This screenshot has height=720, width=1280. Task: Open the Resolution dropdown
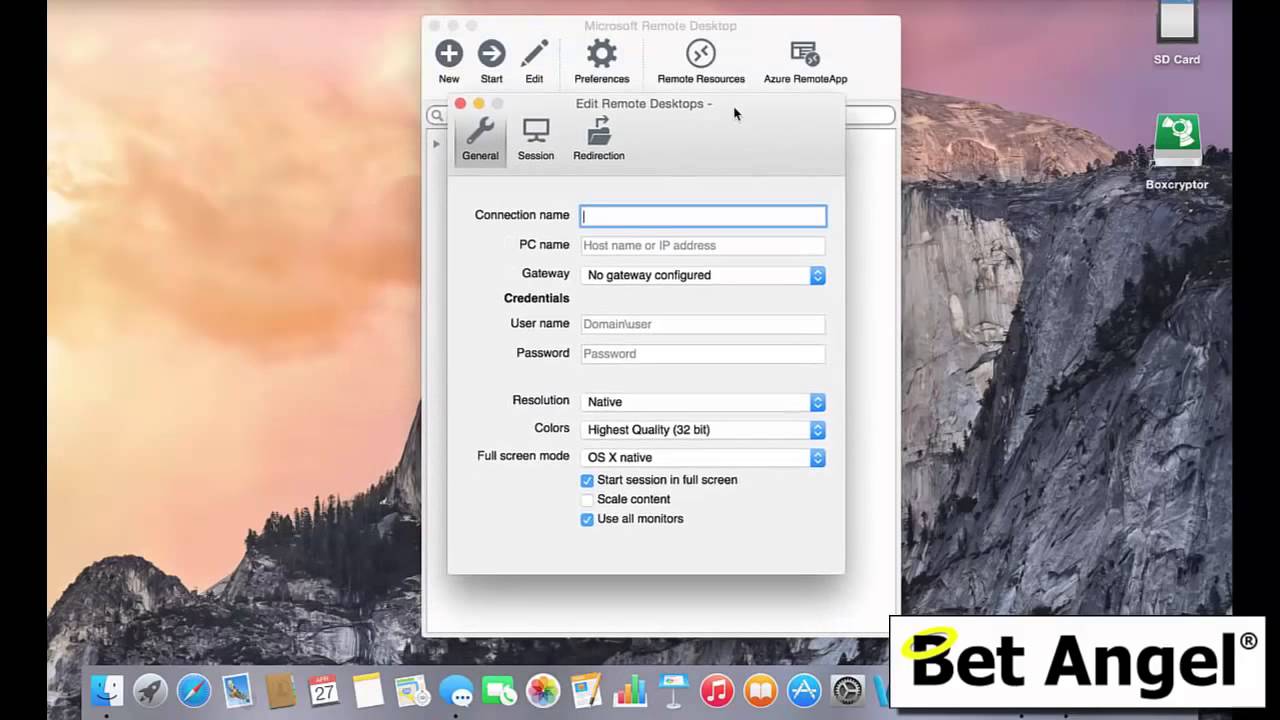click(703, 402)
